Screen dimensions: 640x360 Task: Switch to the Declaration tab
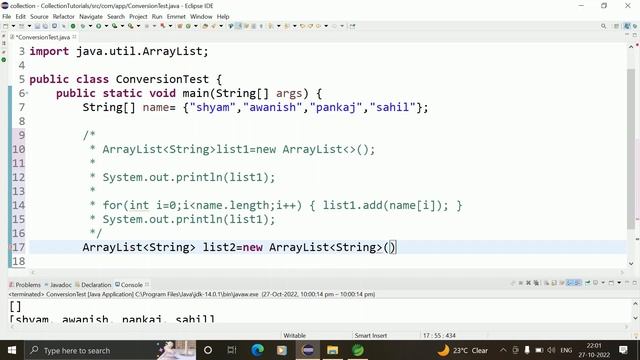coord(93,284)
